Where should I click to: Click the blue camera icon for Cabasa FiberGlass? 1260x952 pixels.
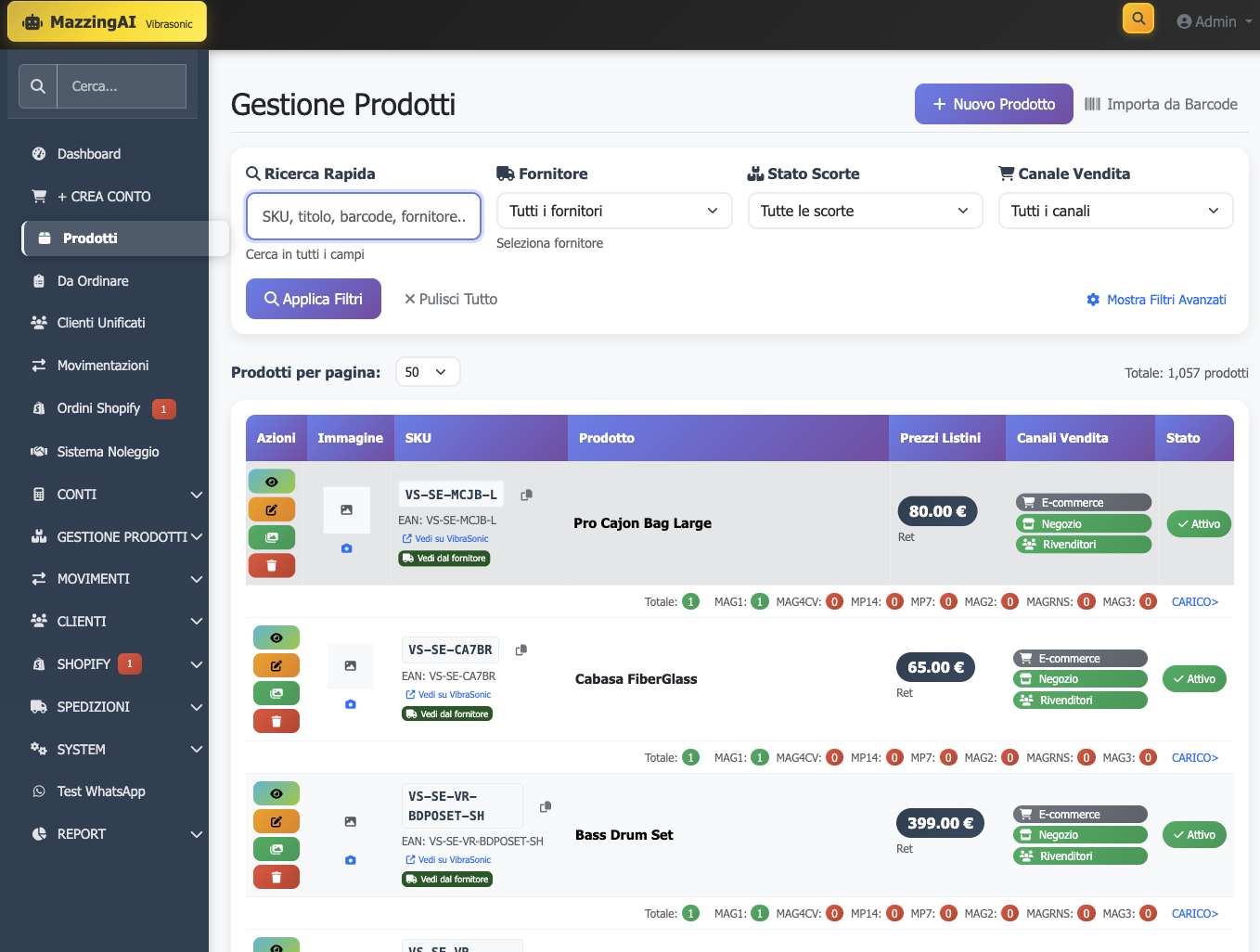click(350, 704)
